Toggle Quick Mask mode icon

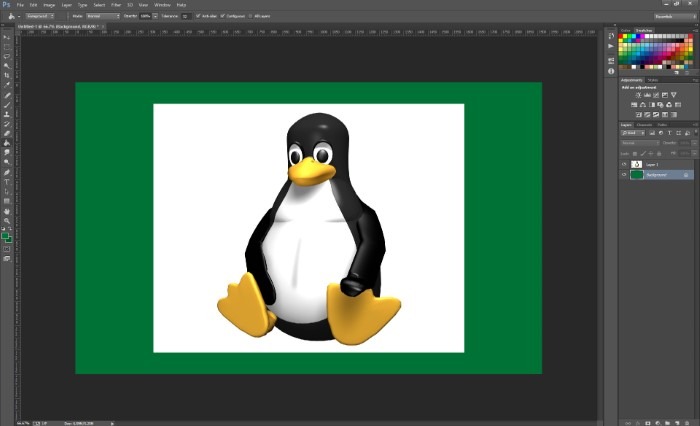[x=7, y=249]
